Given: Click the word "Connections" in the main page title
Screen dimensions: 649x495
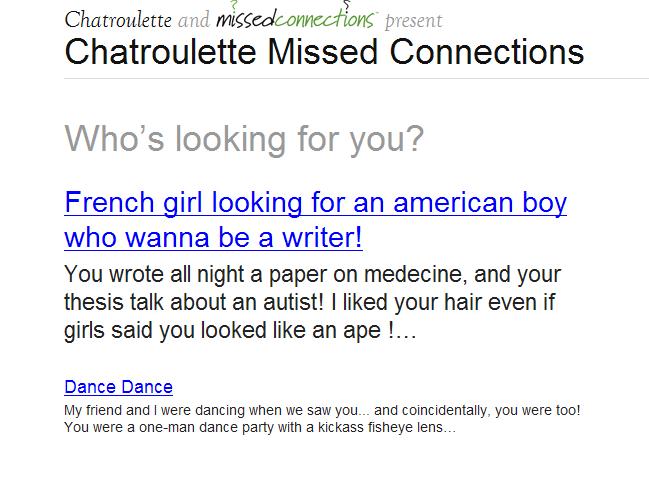Looking at the screenshot, I should pyautogui.click(x=487, y=52).
